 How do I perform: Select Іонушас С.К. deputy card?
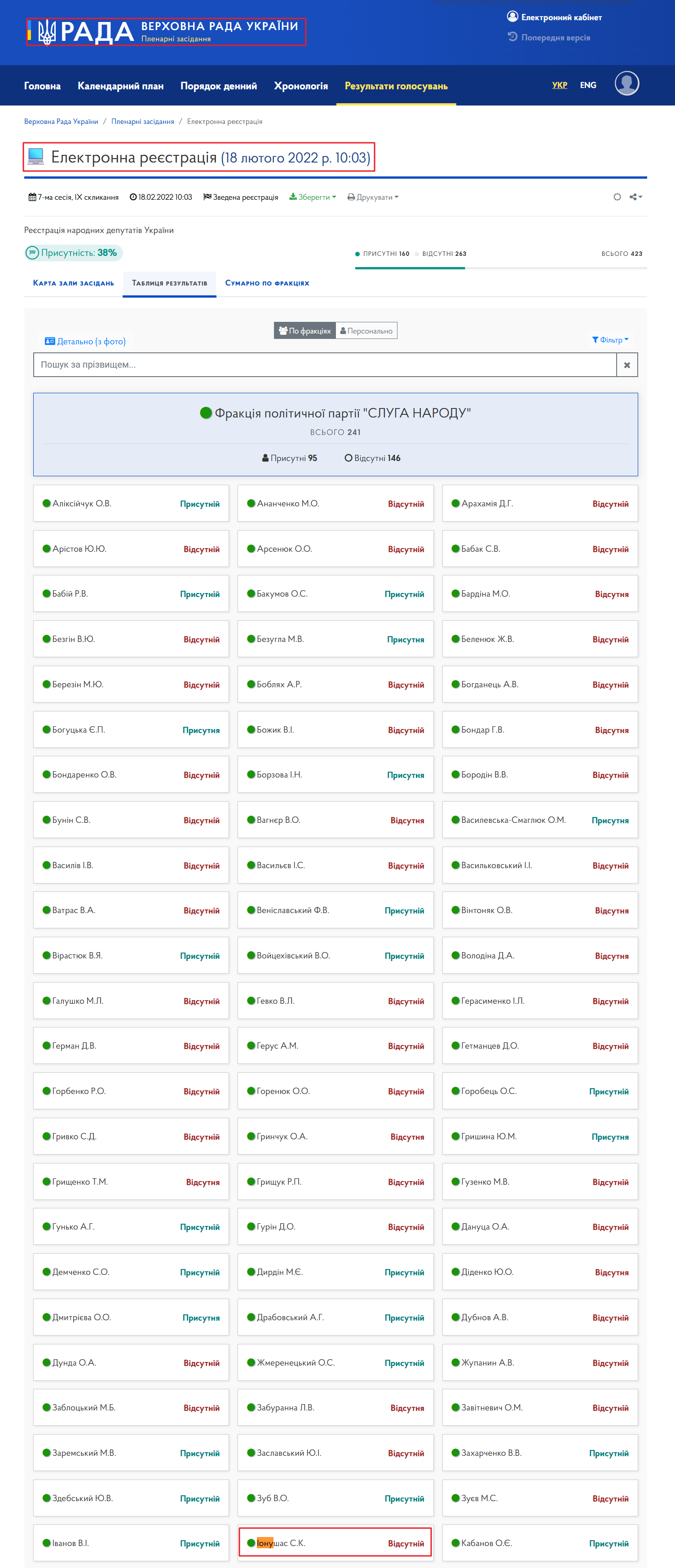coord(335,1542)
